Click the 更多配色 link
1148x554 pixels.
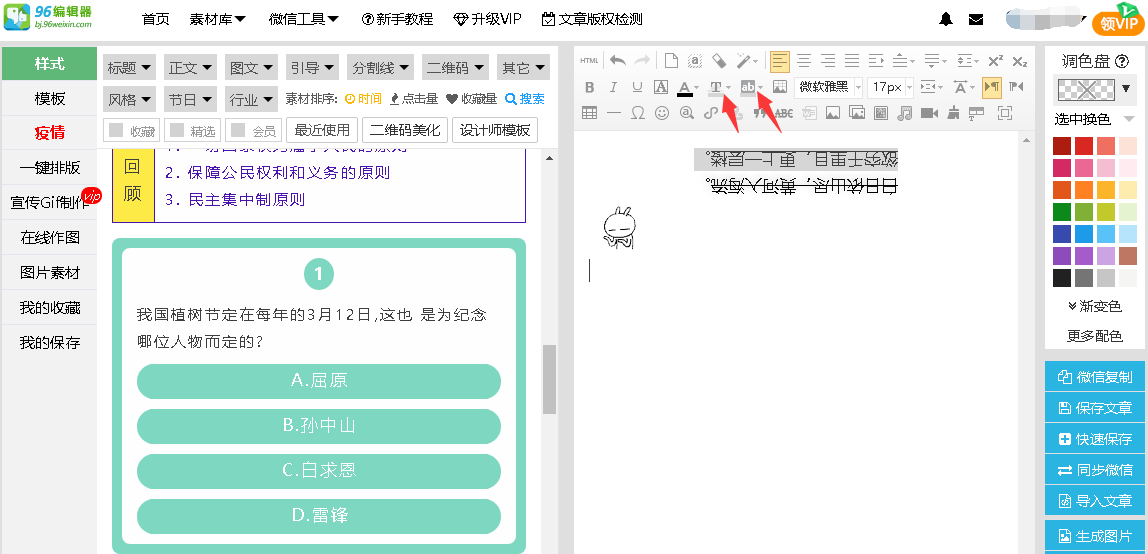click(1095, 336)
